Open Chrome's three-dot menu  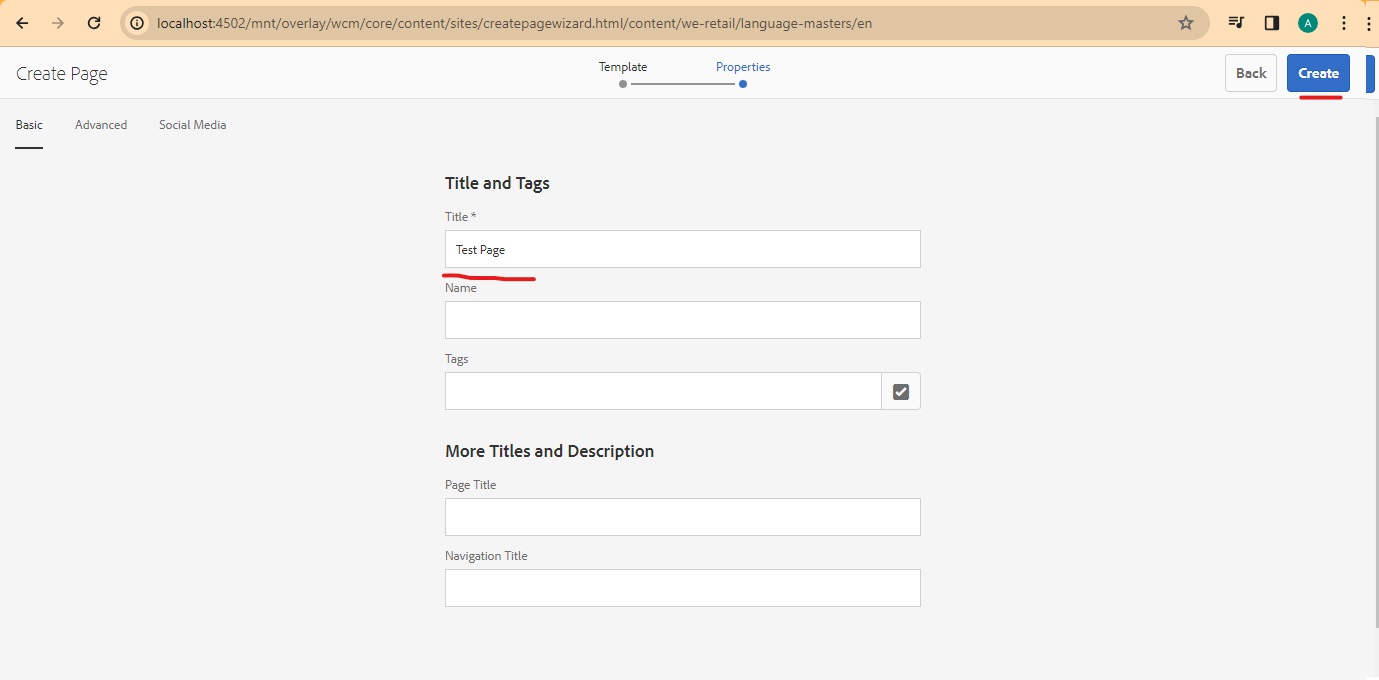point(1344,22)
